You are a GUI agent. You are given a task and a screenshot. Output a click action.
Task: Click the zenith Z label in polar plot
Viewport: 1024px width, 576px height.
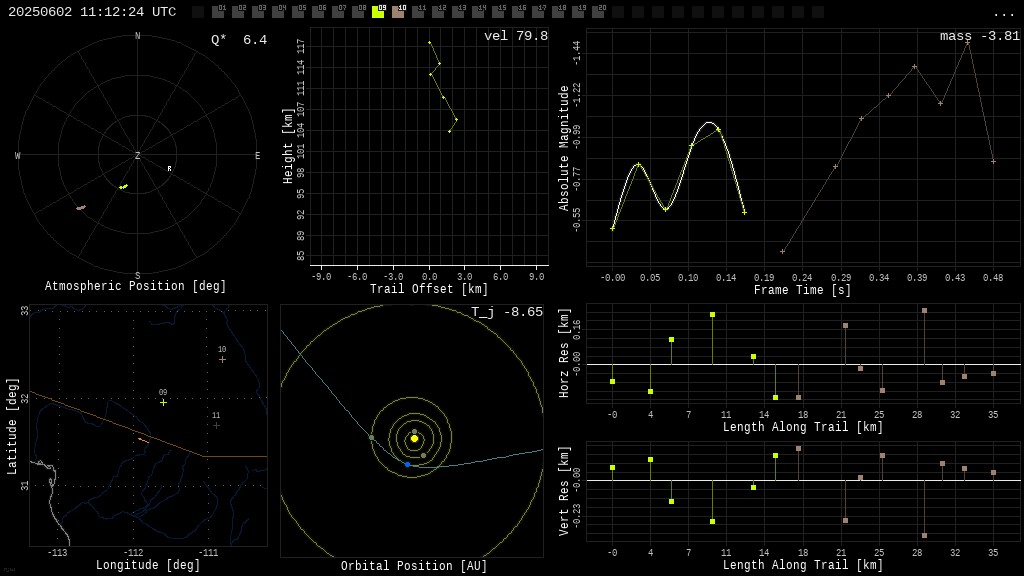(x=137, y=155)
